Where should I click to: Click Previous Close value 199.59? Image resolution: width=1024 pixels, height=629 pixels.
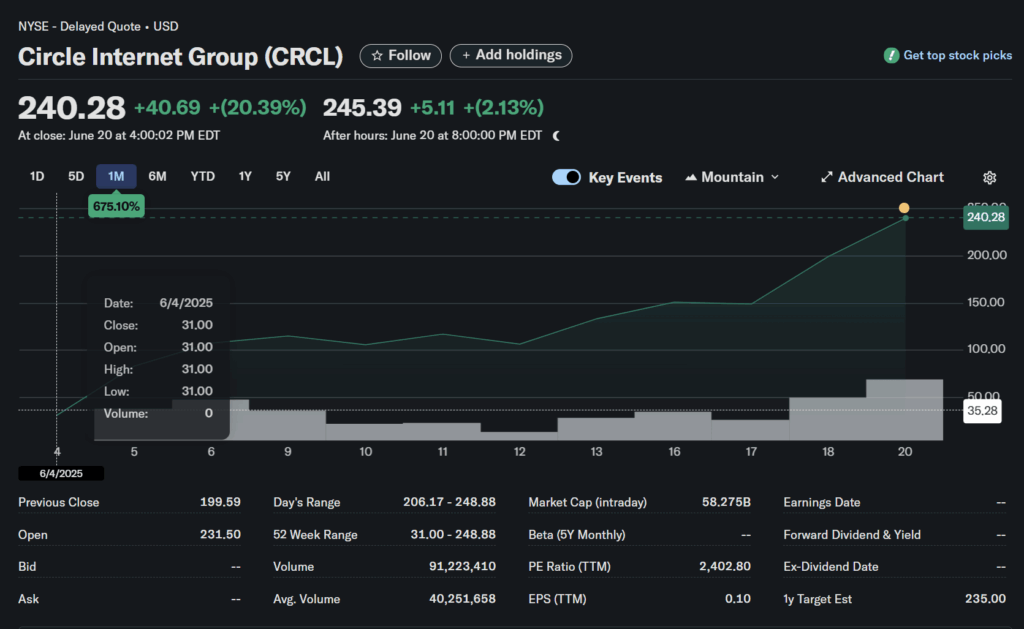[x=220, y=502]
